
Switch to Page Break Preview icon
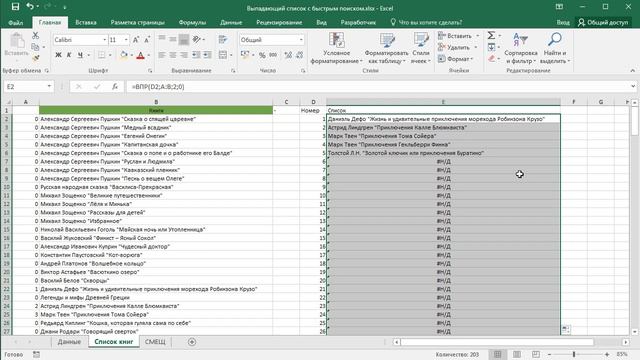point(536,354)
